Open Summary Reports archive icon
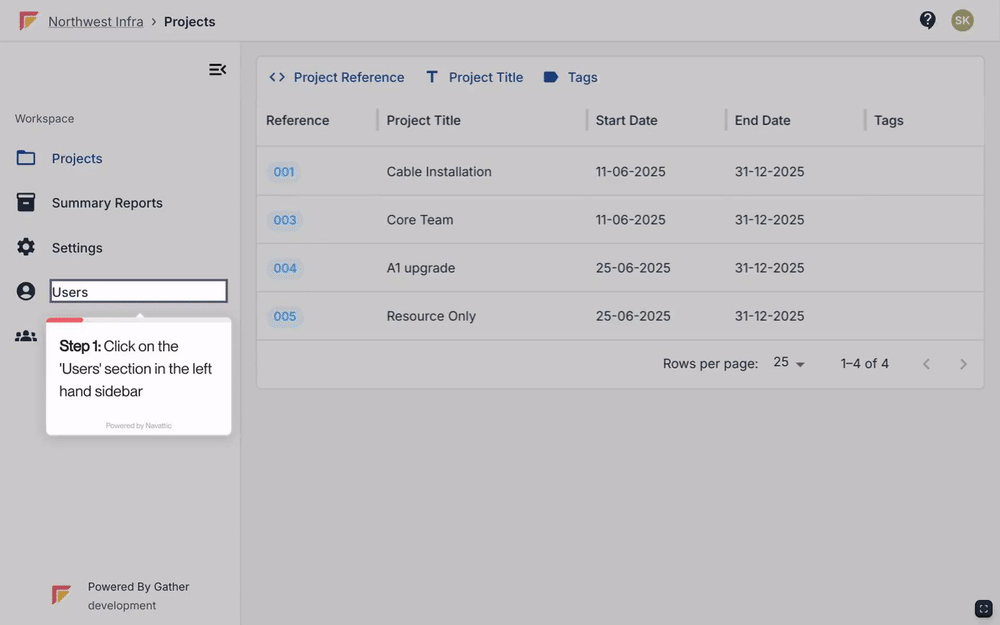This screenshot has width=1000, height=625. 26,202
